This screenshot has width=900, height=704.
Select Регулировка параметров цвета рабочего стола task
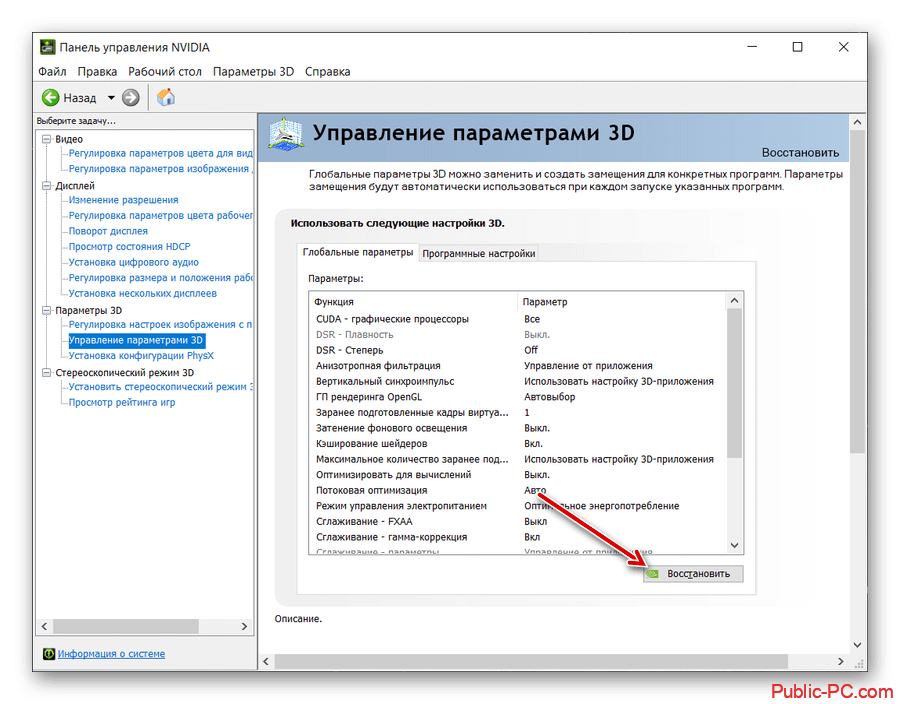[160, 215]
